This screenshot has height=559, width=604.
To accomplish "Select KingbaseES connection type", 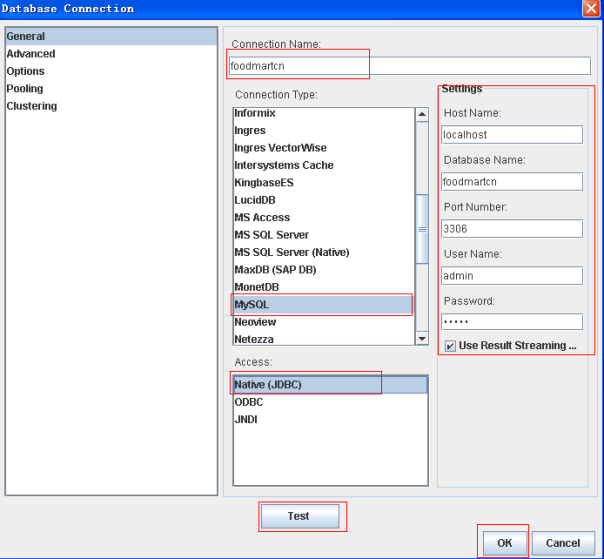I will (324, 182).
